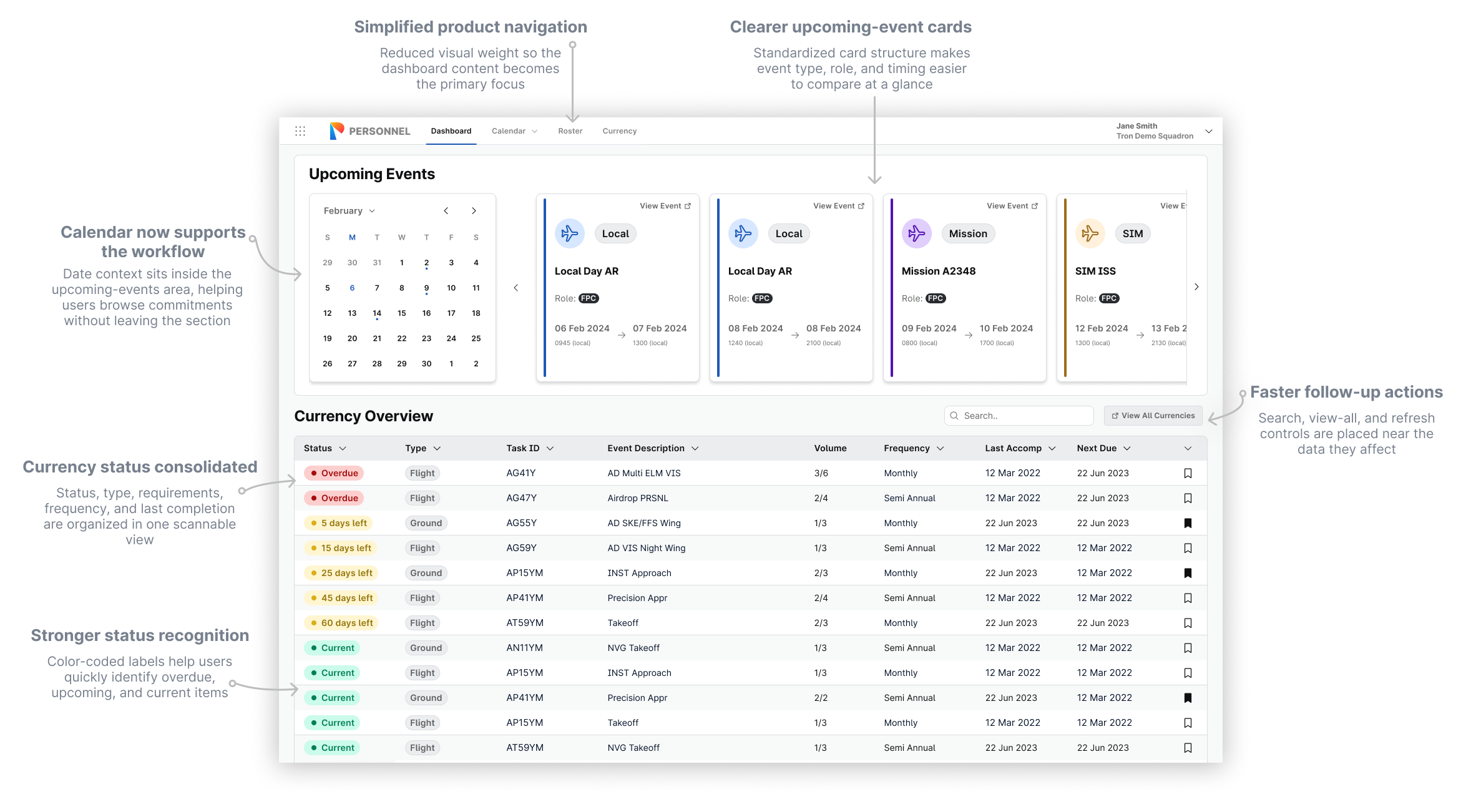Click the Mission tag chip
This screenshot has height=812, width=1481.
point(968,233)
